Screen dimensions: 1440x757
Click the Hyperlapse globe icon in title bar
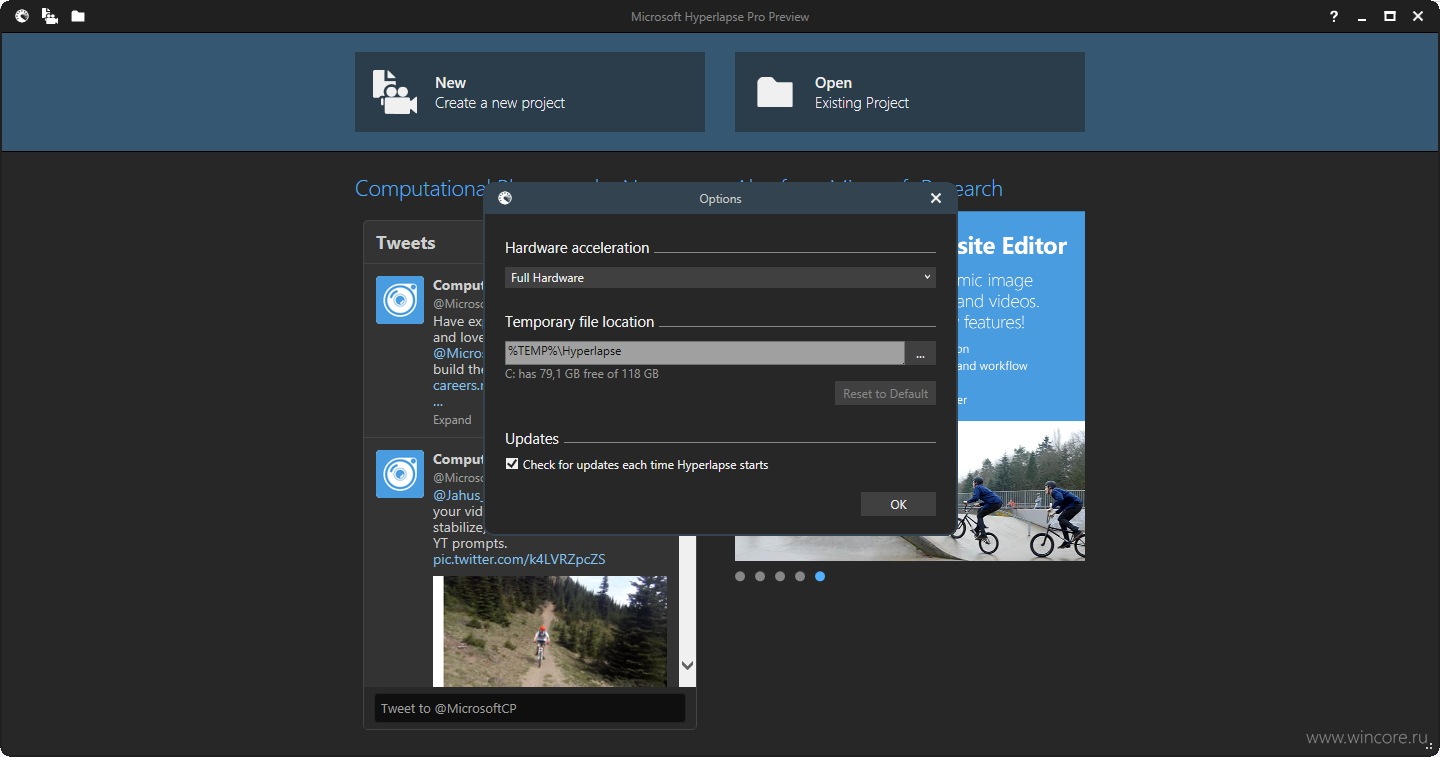pyautogui.click(x=22, y=16)
